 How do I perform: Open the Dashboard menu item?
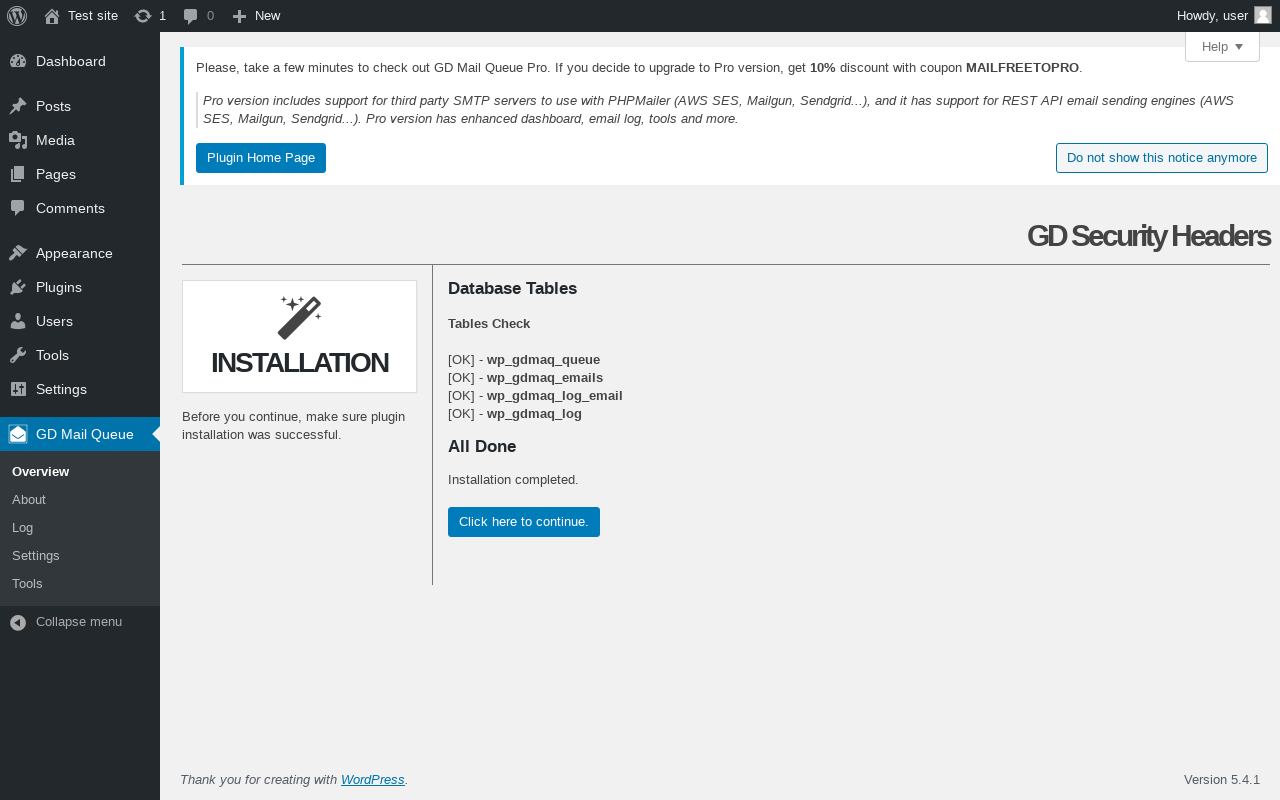pyautogui.click(x=80, y=61)
